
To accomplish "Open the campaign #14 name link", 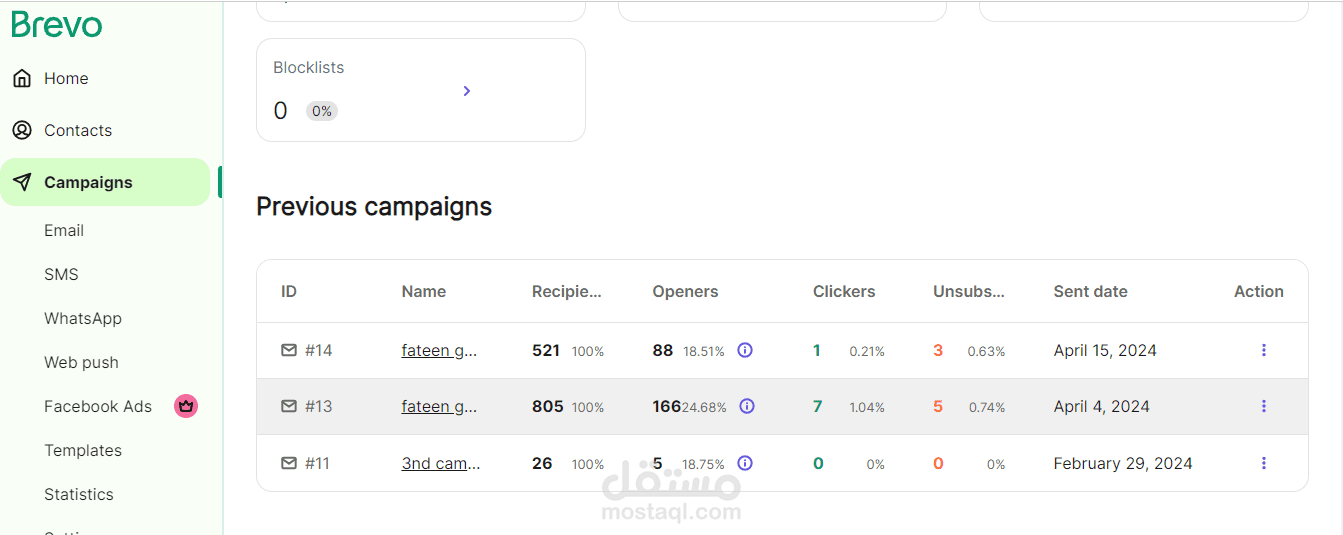I will [x=440, y=351].
